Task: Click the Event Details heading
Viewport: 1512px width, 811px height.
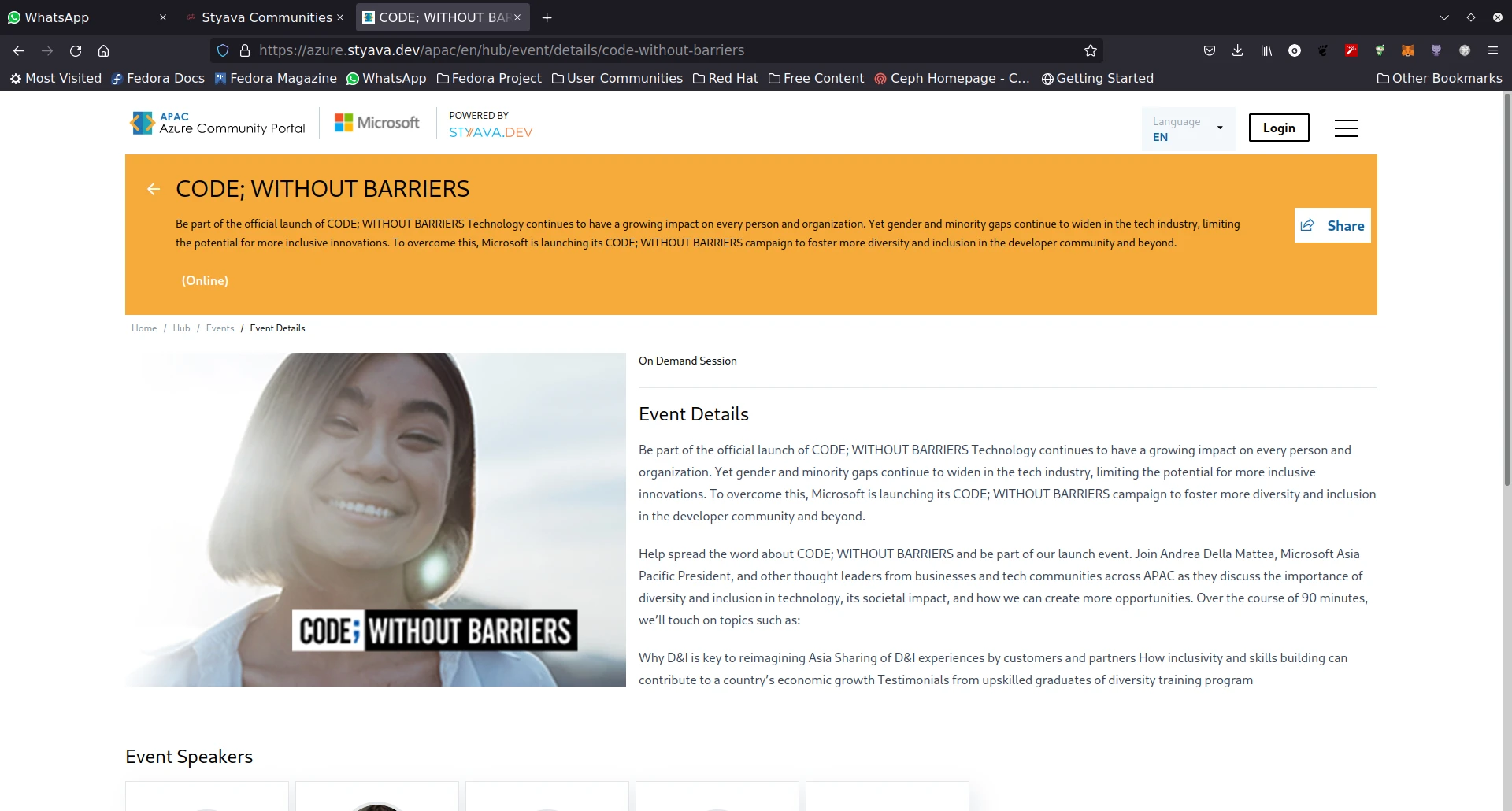Action: coord(693,414)
